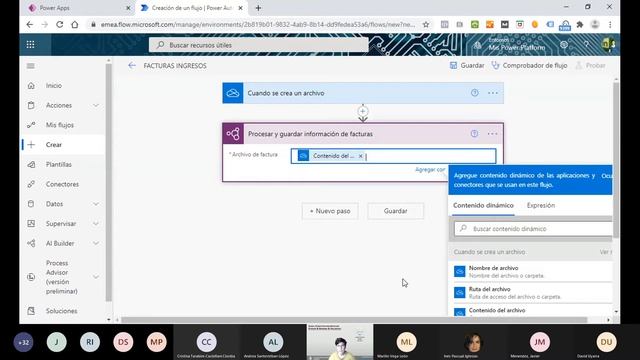Open the Chrome three-dot menu
Image resolution: width=640 pixels, height=360 pixels.
click(610, 24)
